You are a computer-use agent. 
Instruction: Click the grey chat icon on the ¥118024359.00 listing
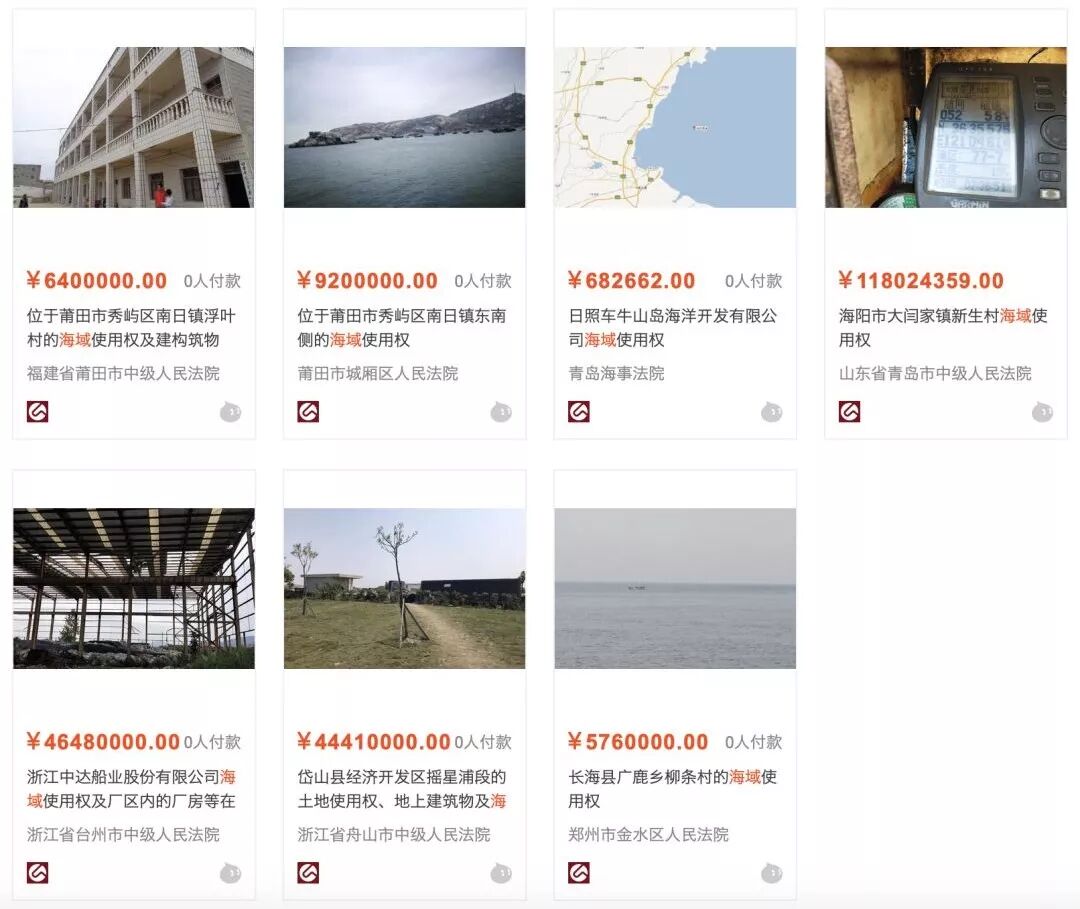[x=1043, y=412]
